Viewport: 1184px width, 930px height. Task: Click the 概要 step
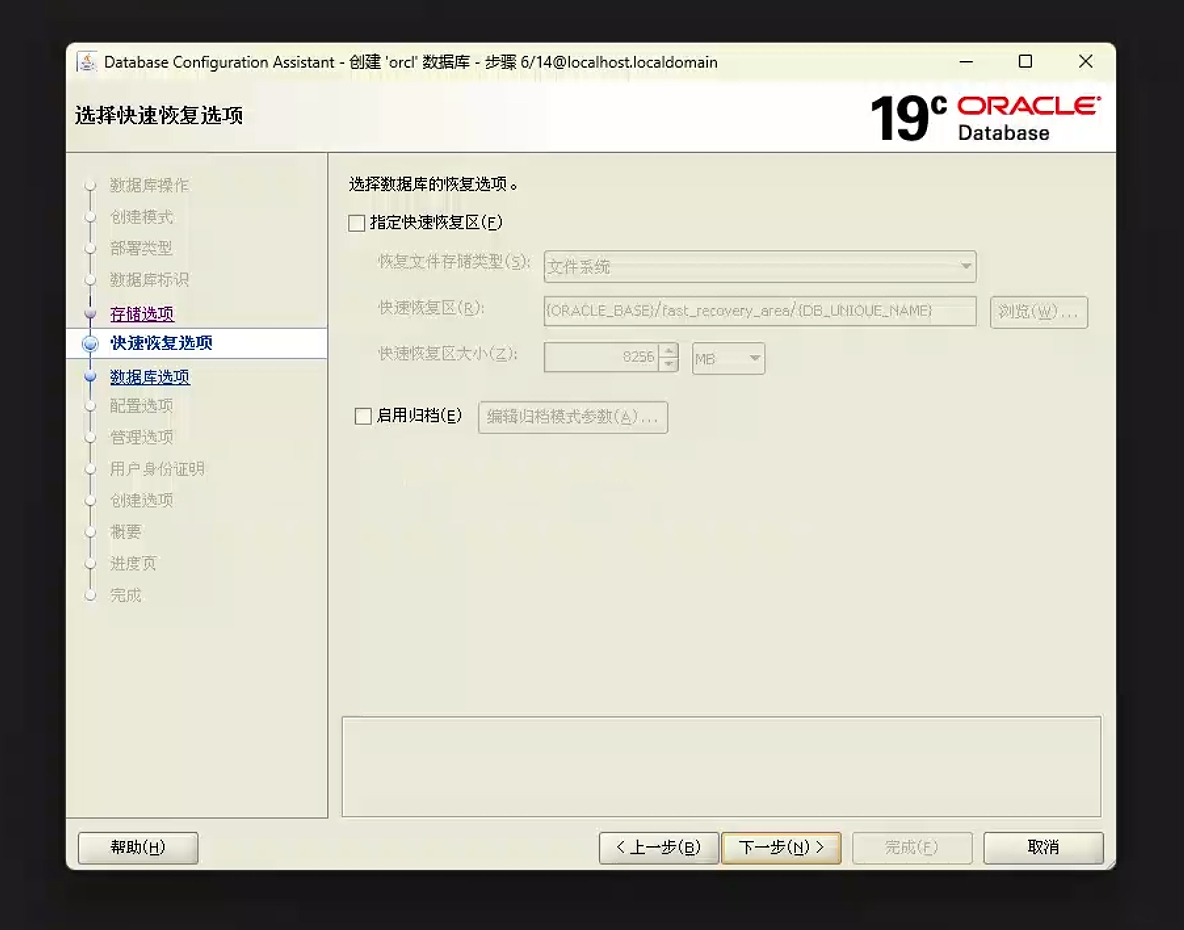click(x=125, y=531)
